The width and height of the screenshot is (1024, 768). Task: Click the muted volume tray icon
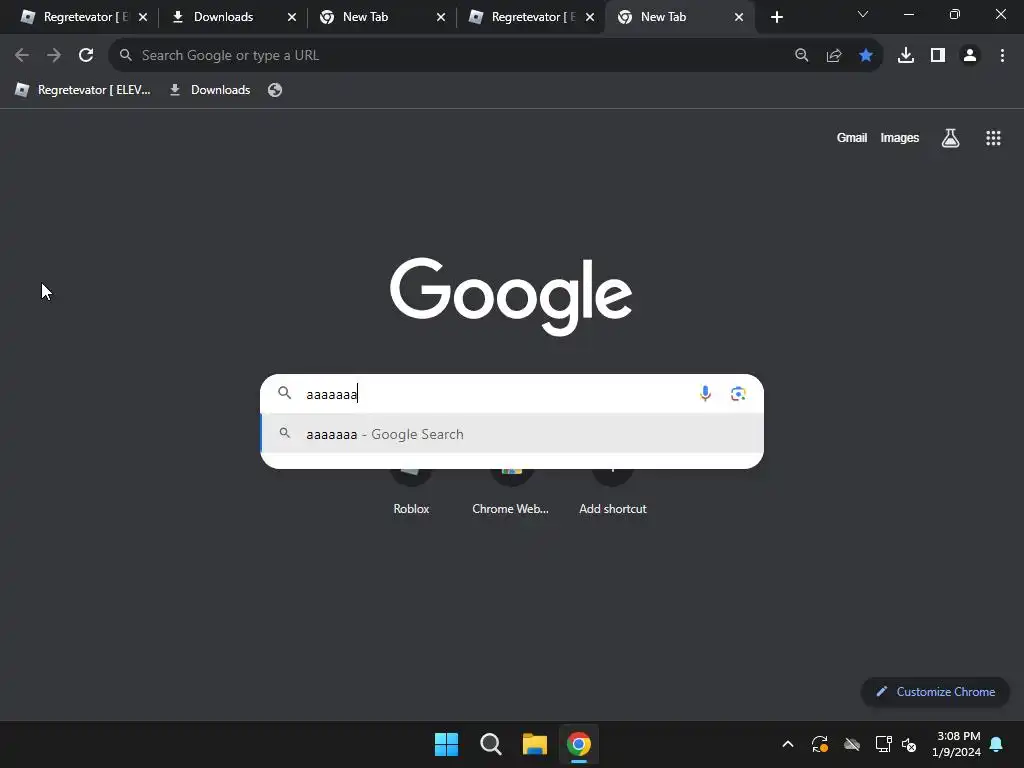(x=909, y=744)
